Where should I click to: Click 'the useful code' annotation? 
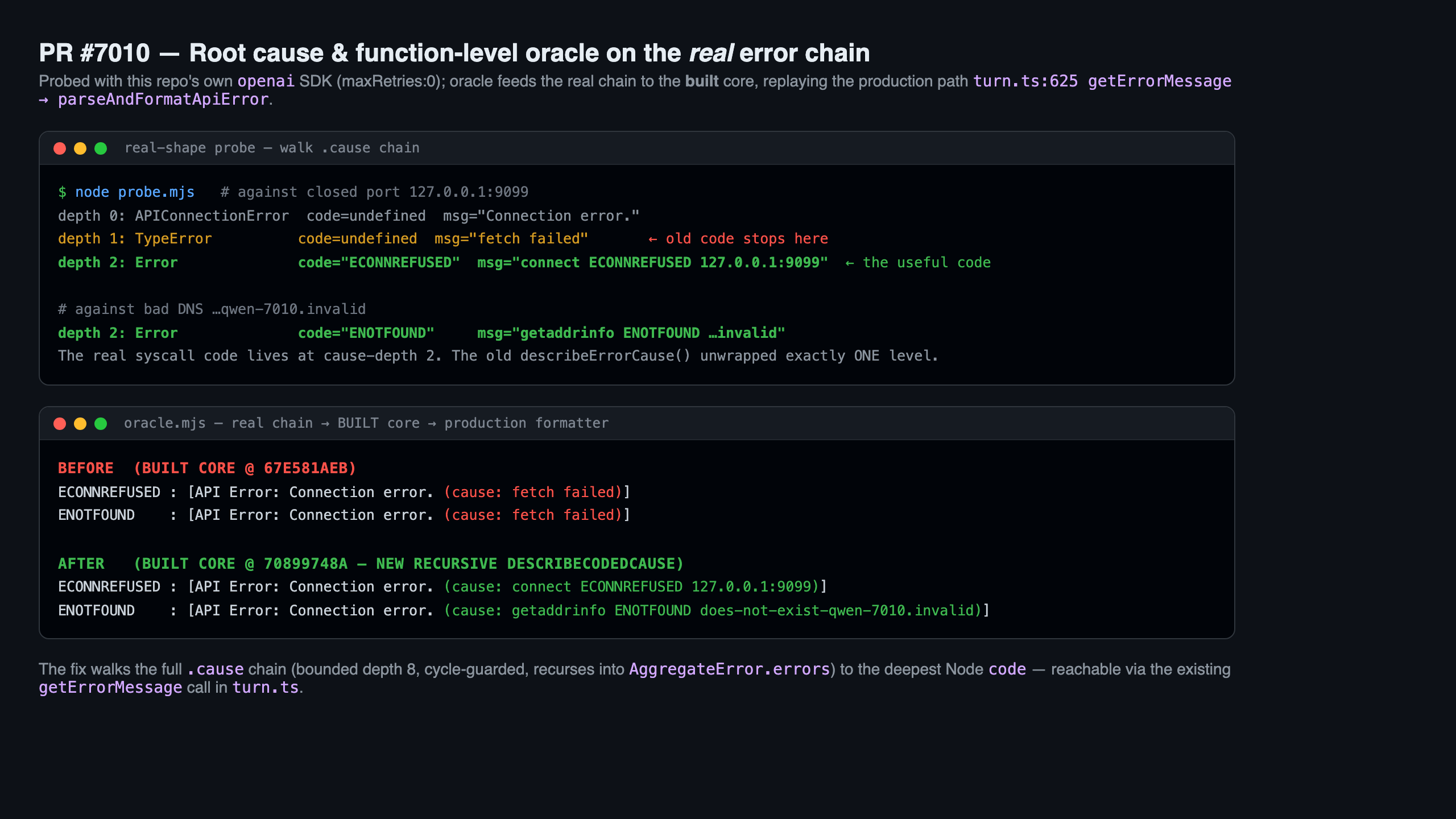918,263
